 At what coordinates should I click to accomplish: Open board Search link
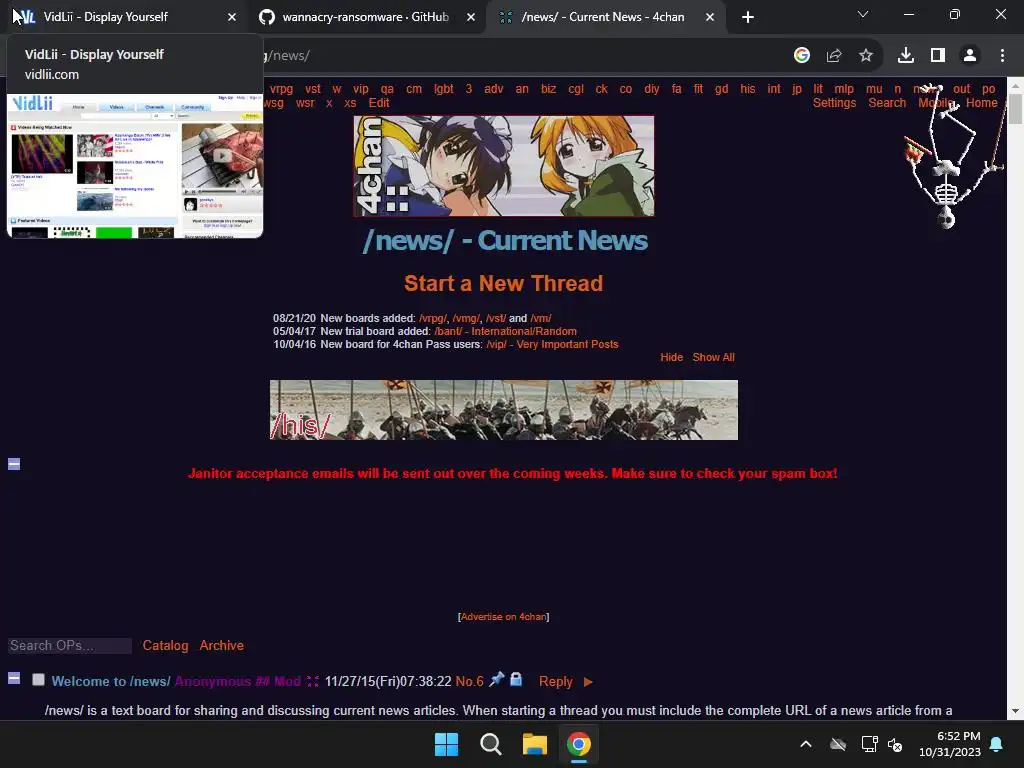tap(887, 103)
